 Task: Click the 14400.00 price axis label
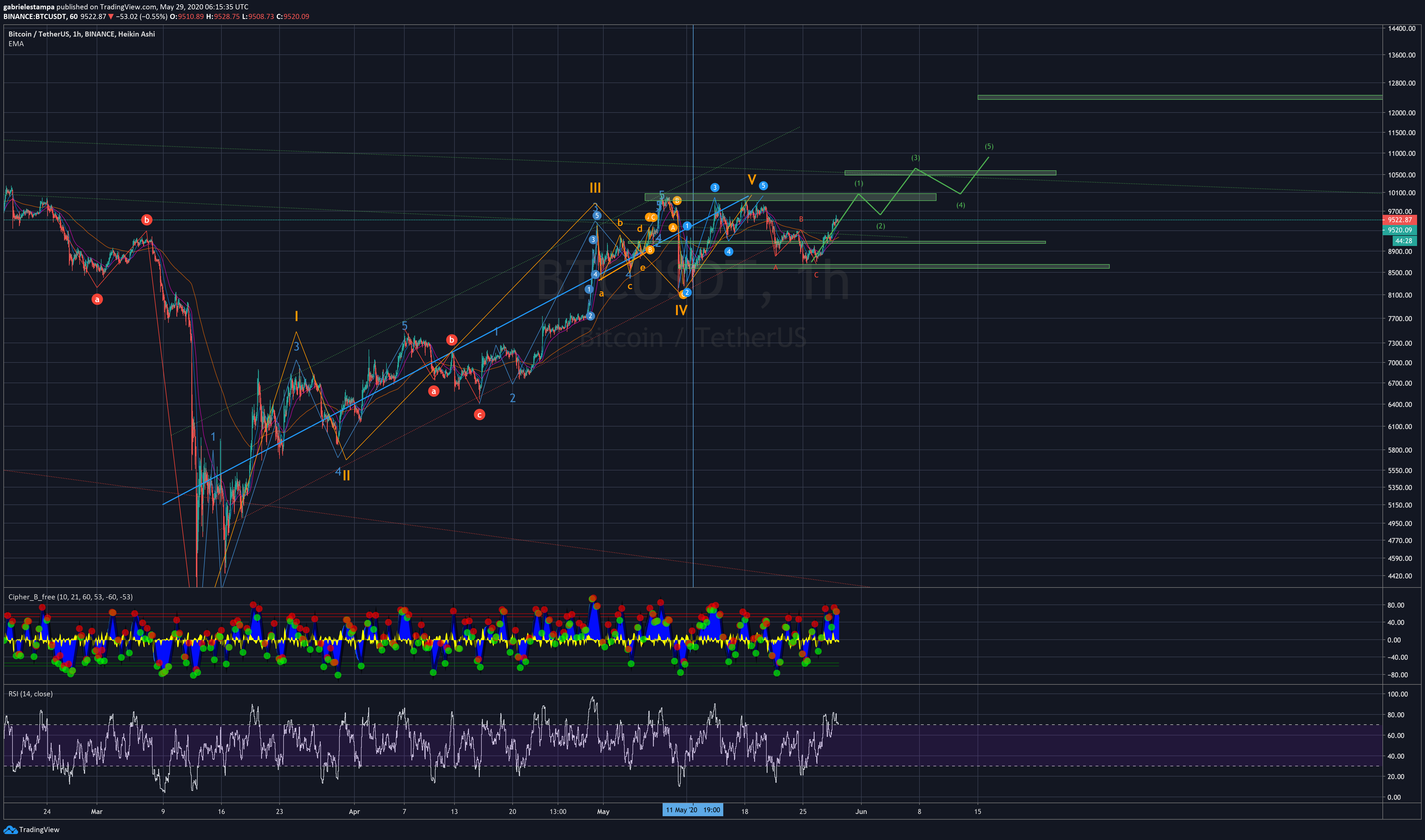1401,28
